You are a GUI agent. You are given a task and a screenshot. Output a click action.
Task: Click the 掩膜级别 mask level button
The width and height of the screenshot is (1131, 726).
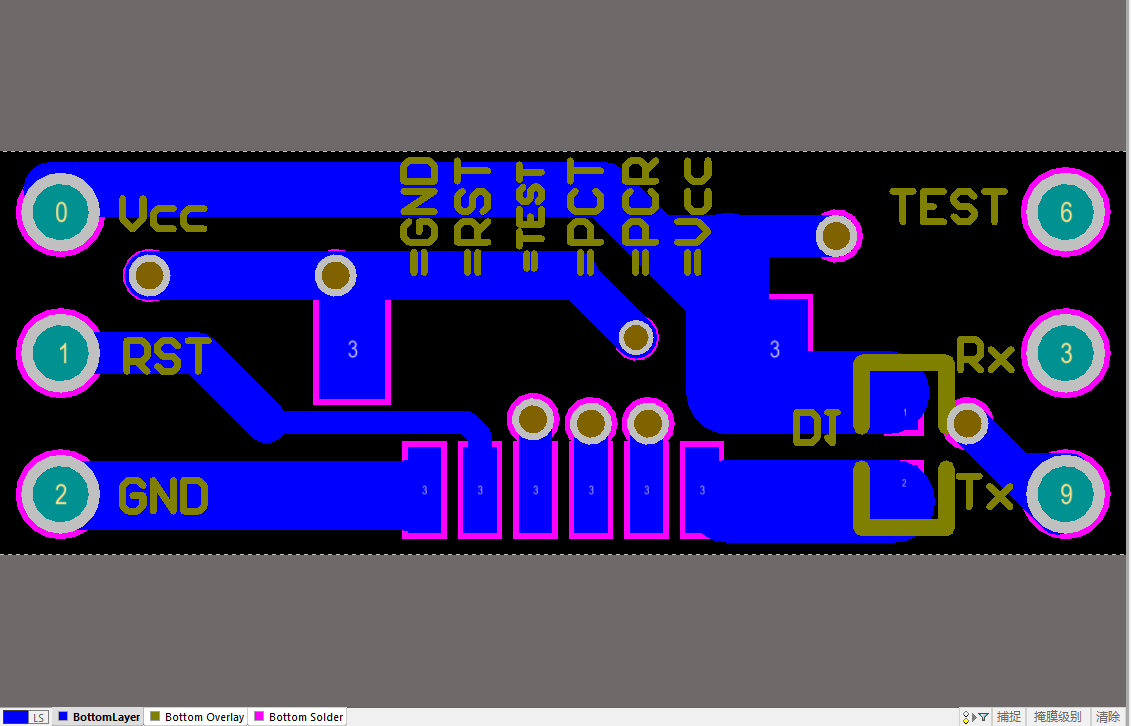tap(1057, 717)
